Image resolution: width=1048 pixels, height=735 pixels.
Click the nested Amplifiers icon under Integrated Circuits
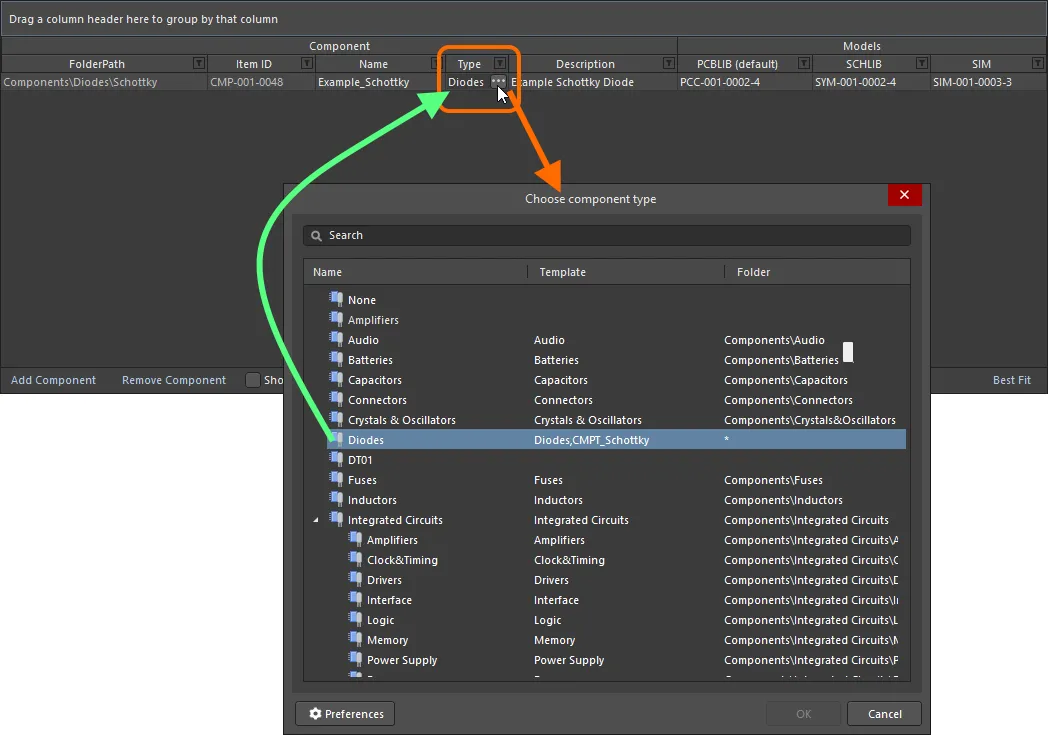pos(356,539)
